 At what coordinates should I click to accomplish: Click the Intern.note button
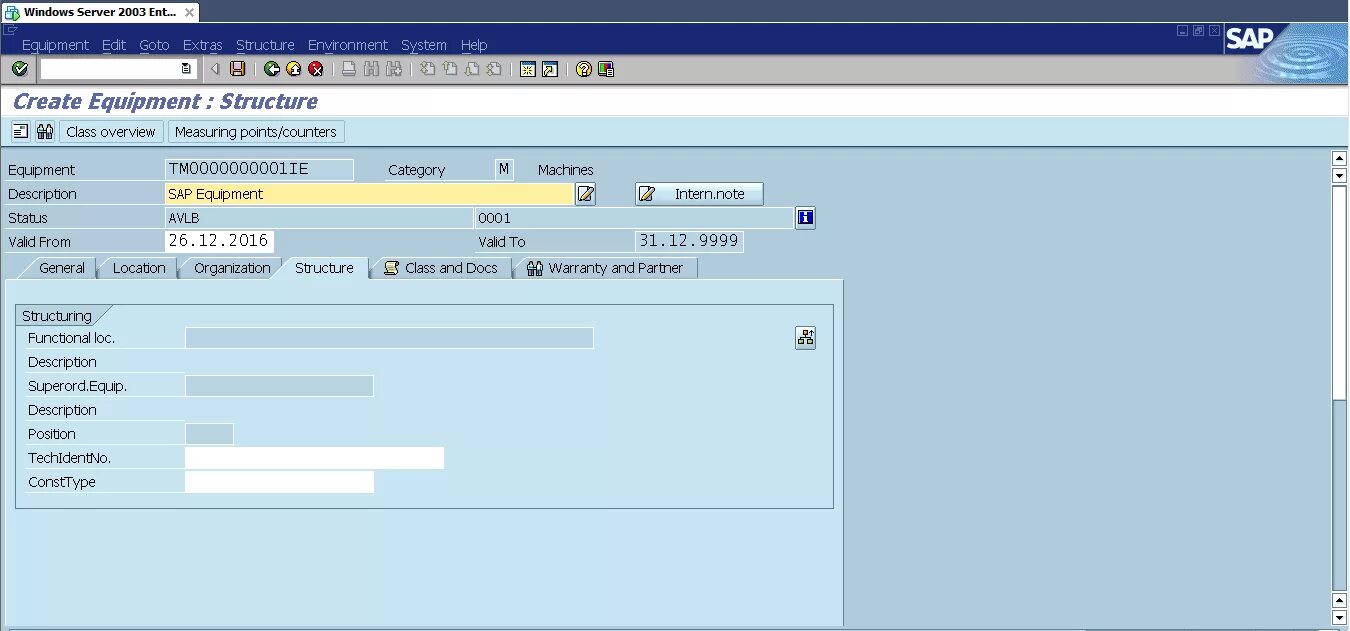[x=699, y=194]
